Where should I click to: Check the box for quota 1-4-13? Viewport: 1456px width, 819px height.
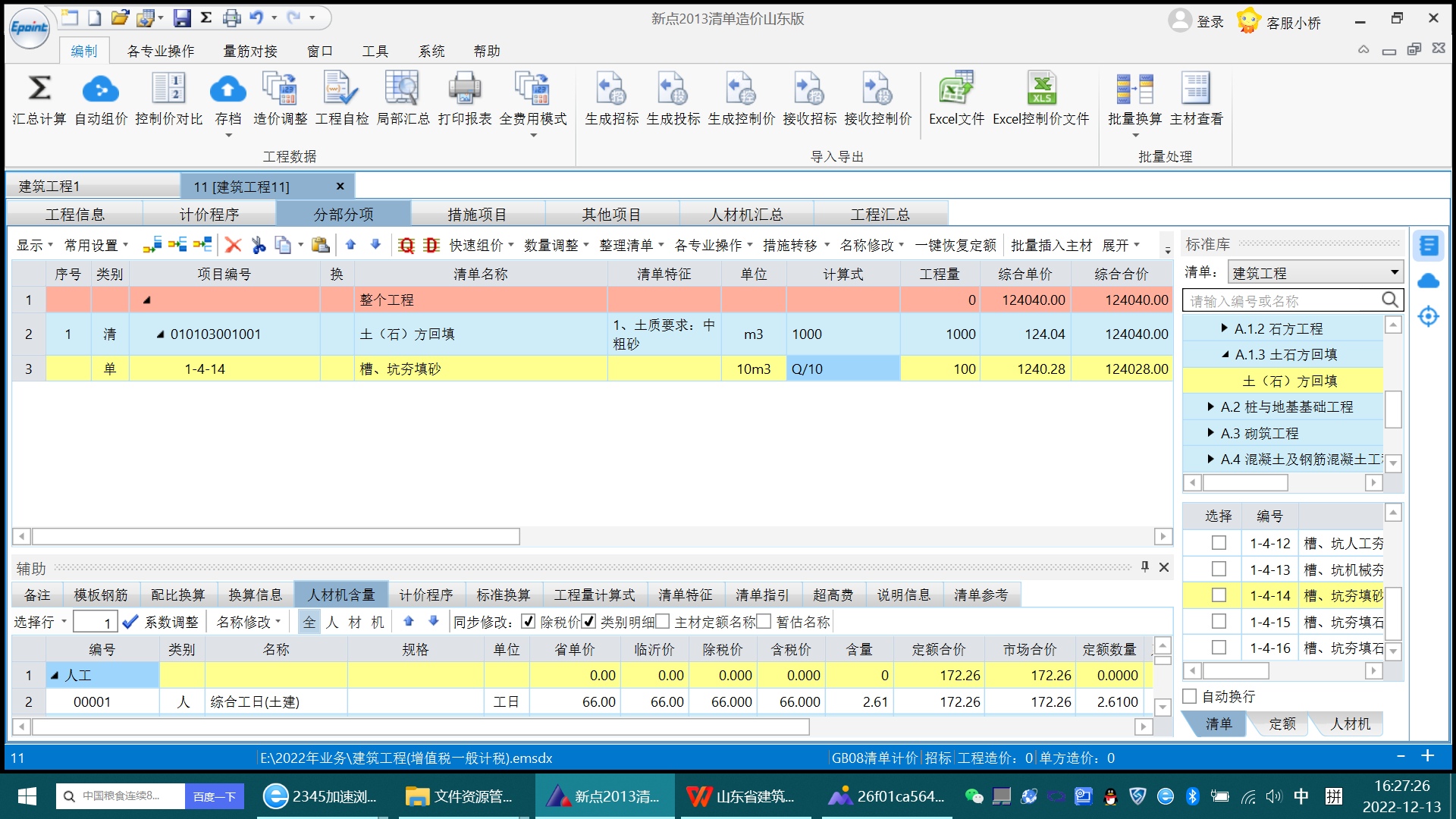point(1219,569)
